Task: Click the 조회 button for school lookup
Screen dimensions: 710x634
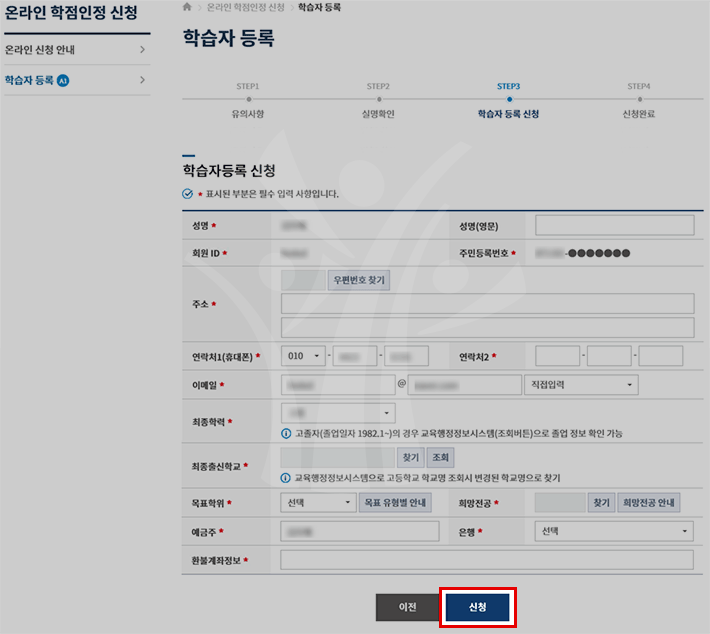Action: (x=440, y=457)
